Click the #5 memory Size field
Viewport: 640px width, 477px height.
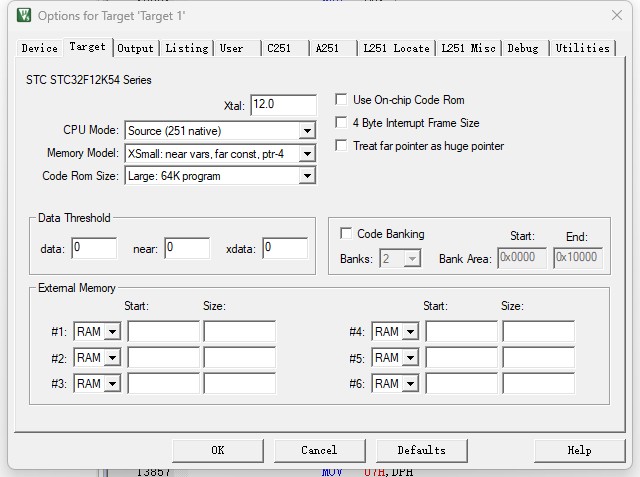click(x=539, y=357)
